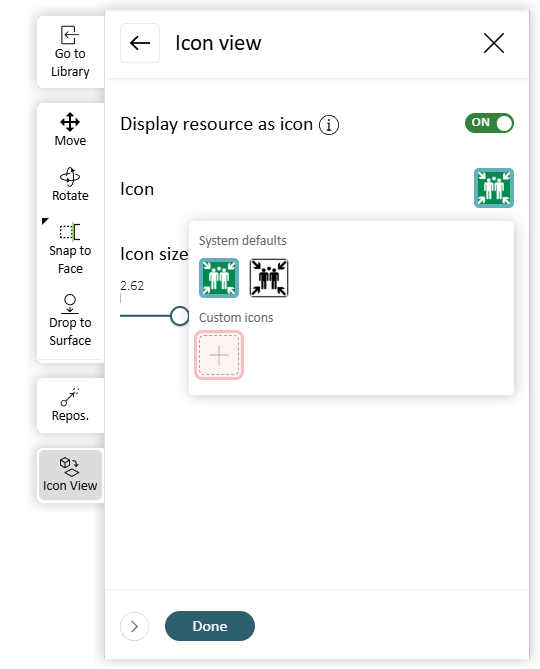
Task: Close the Icon view panel
Action: pos(494,43)
